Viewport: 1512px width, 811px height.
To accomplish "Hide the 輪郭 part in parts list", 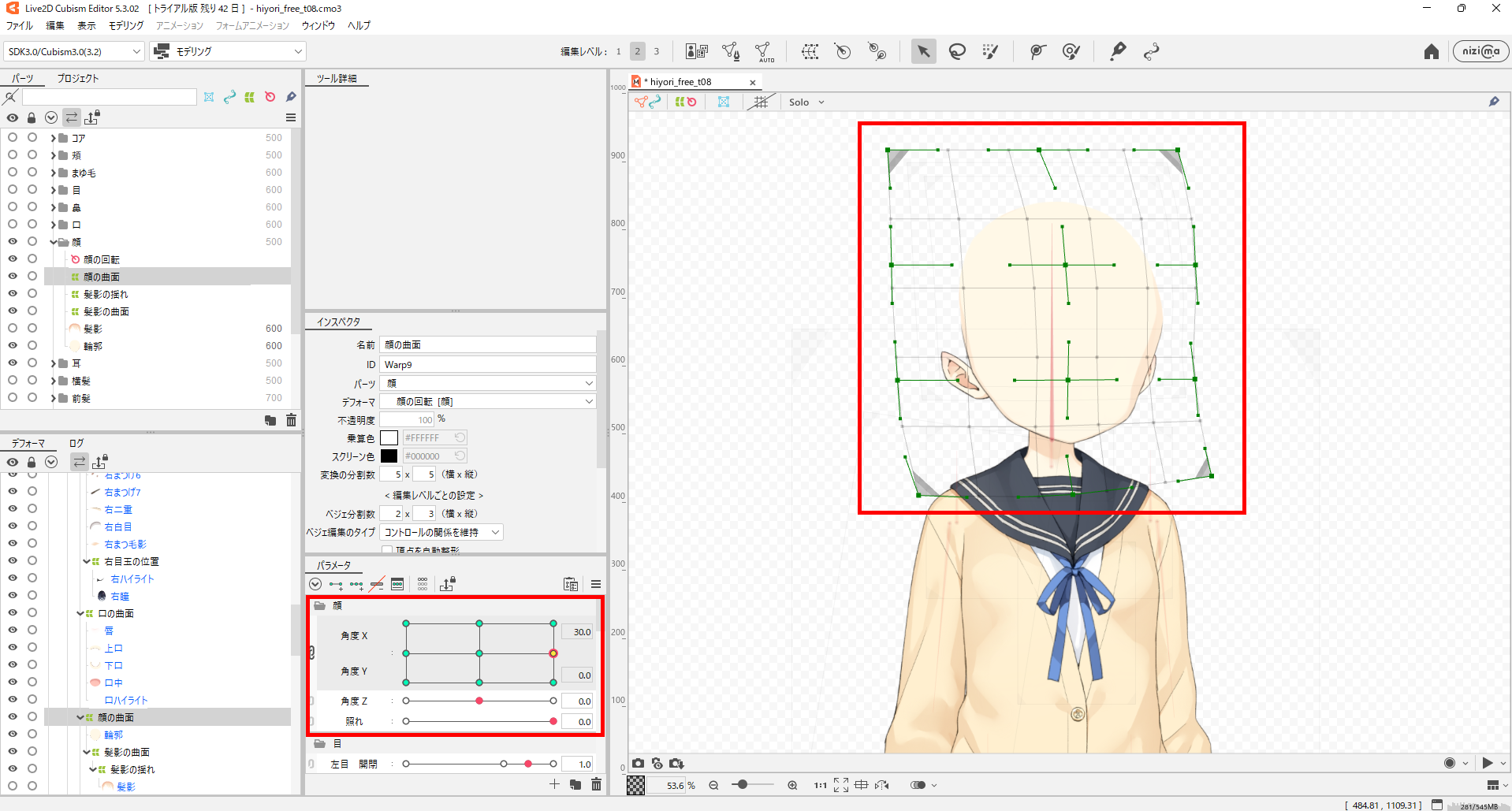I will pyautogui.click(x=13, y=345).
